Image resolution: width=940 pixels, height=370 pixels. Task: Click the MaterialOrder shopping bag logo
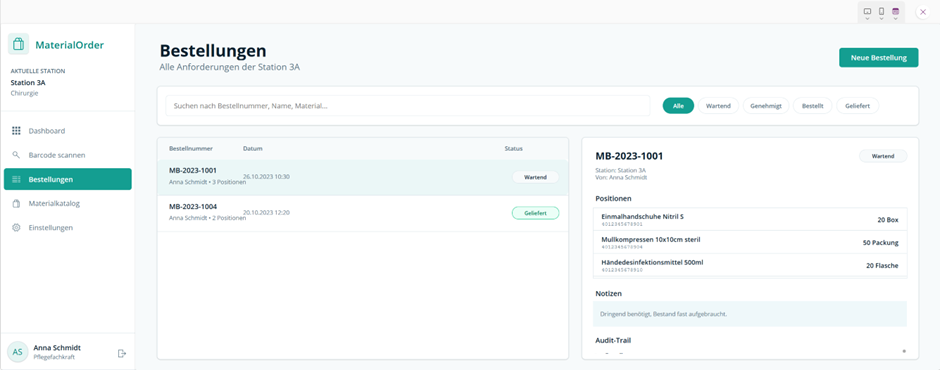[x=19, y=44]
